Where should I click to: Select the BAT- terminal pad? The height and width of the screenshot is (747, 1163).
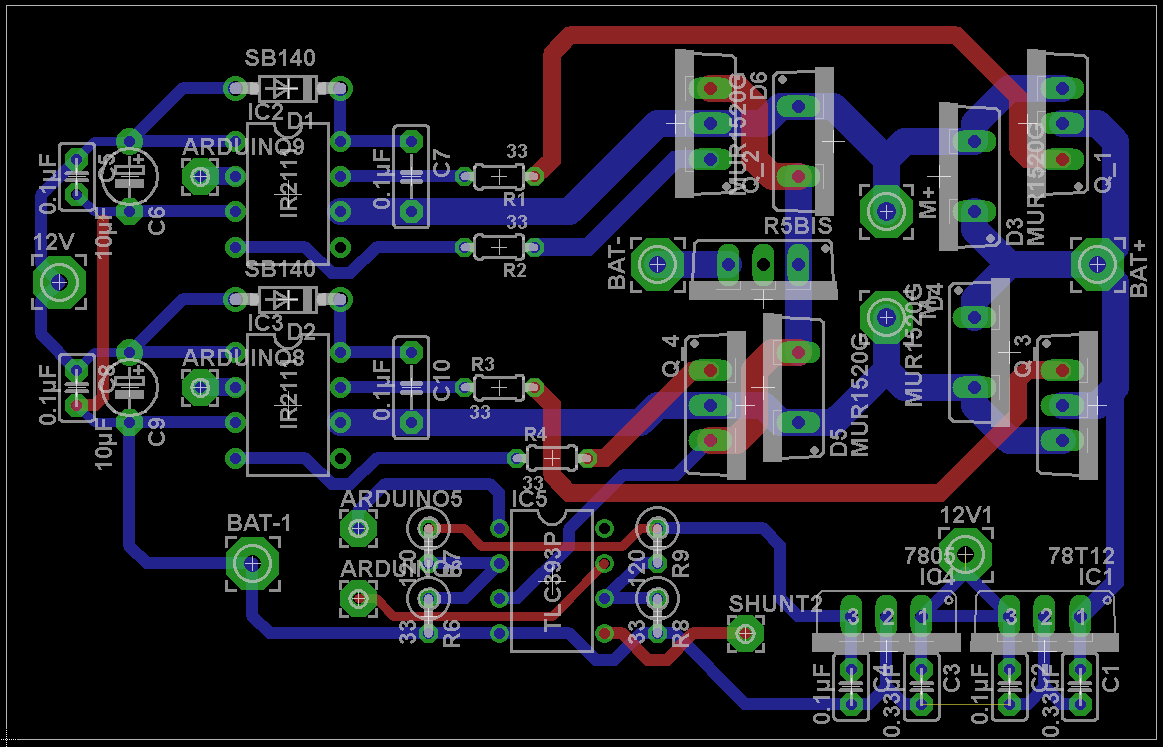tap(656, 263)
